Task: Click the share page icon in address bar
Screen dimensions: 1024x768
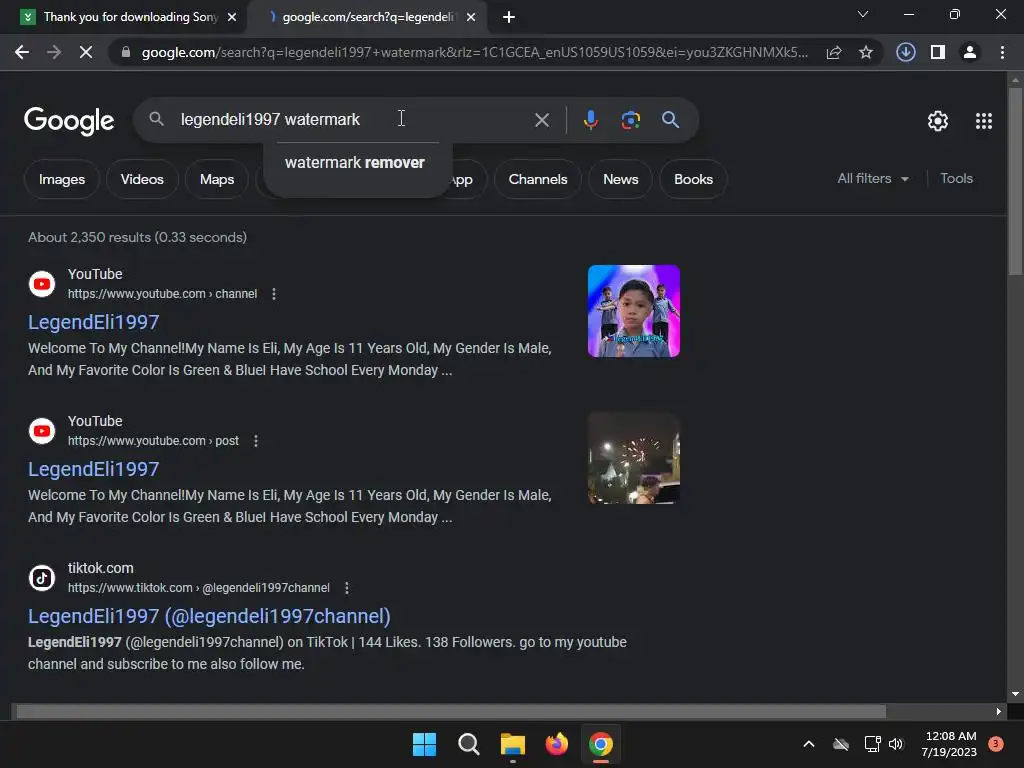Action: pyautogui.click(x=833, y=52)
